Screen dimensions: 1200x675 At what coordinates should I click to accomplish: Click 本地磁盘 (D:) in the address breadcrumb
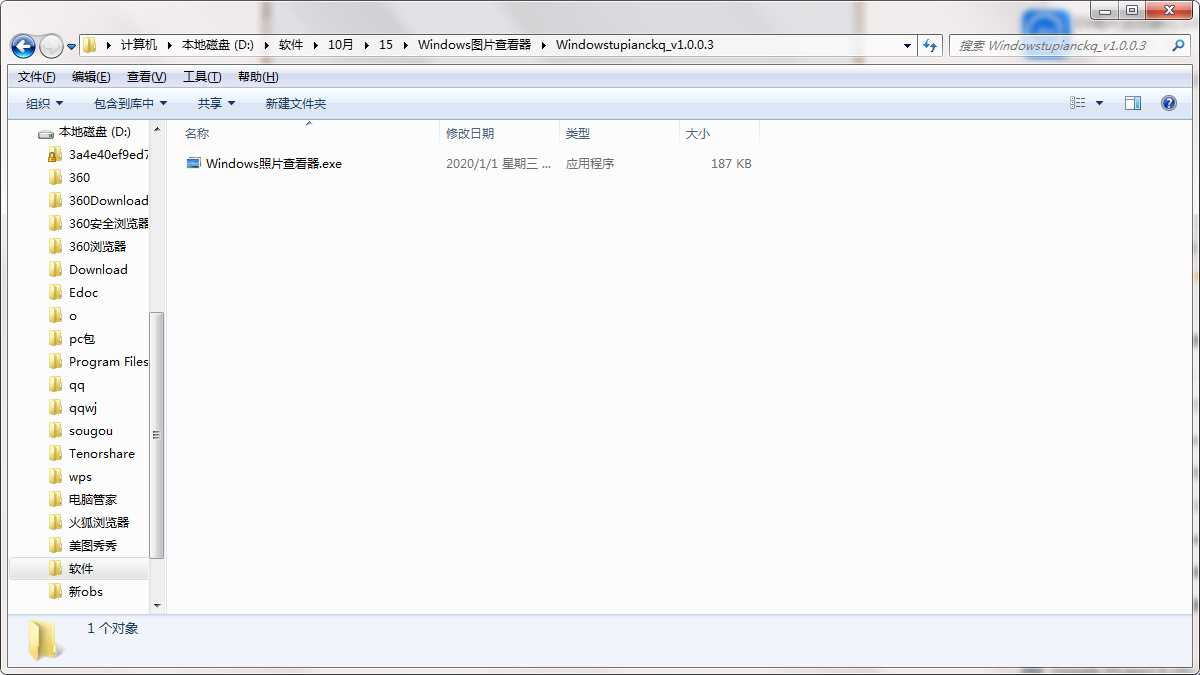[x=217, y=46]
